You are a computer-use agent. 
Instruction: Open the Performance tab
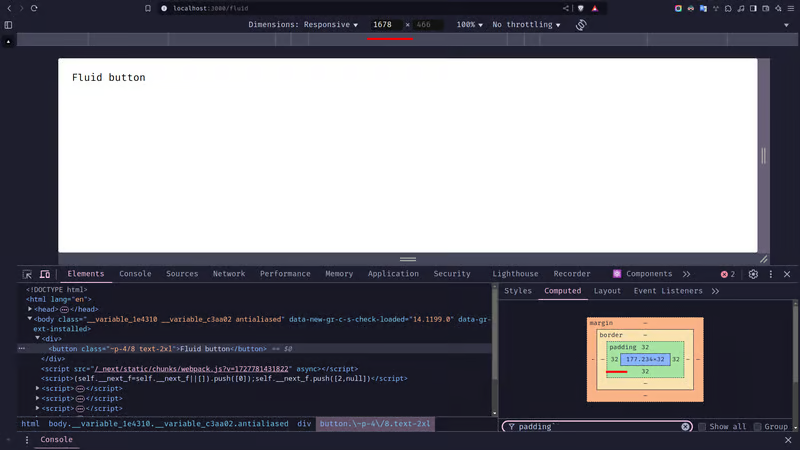pos(285,274)
